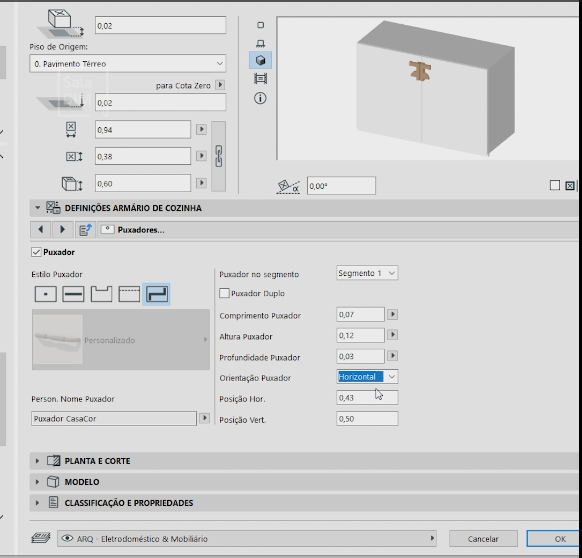Screen dimensions: 582x558
Task: Open the Segmento 1 dropdown
Action: (x=367, y=273)
